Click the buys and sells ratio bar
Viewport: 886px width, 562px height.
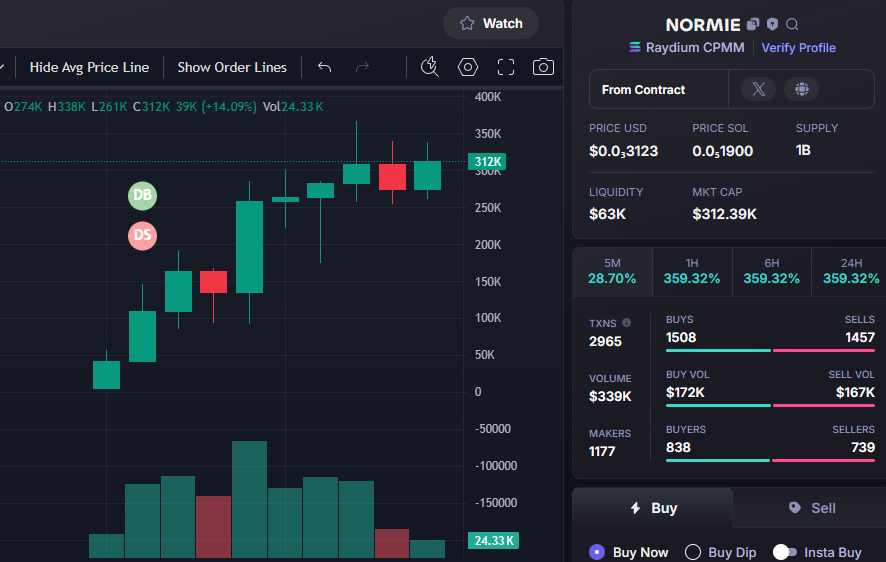770,350
